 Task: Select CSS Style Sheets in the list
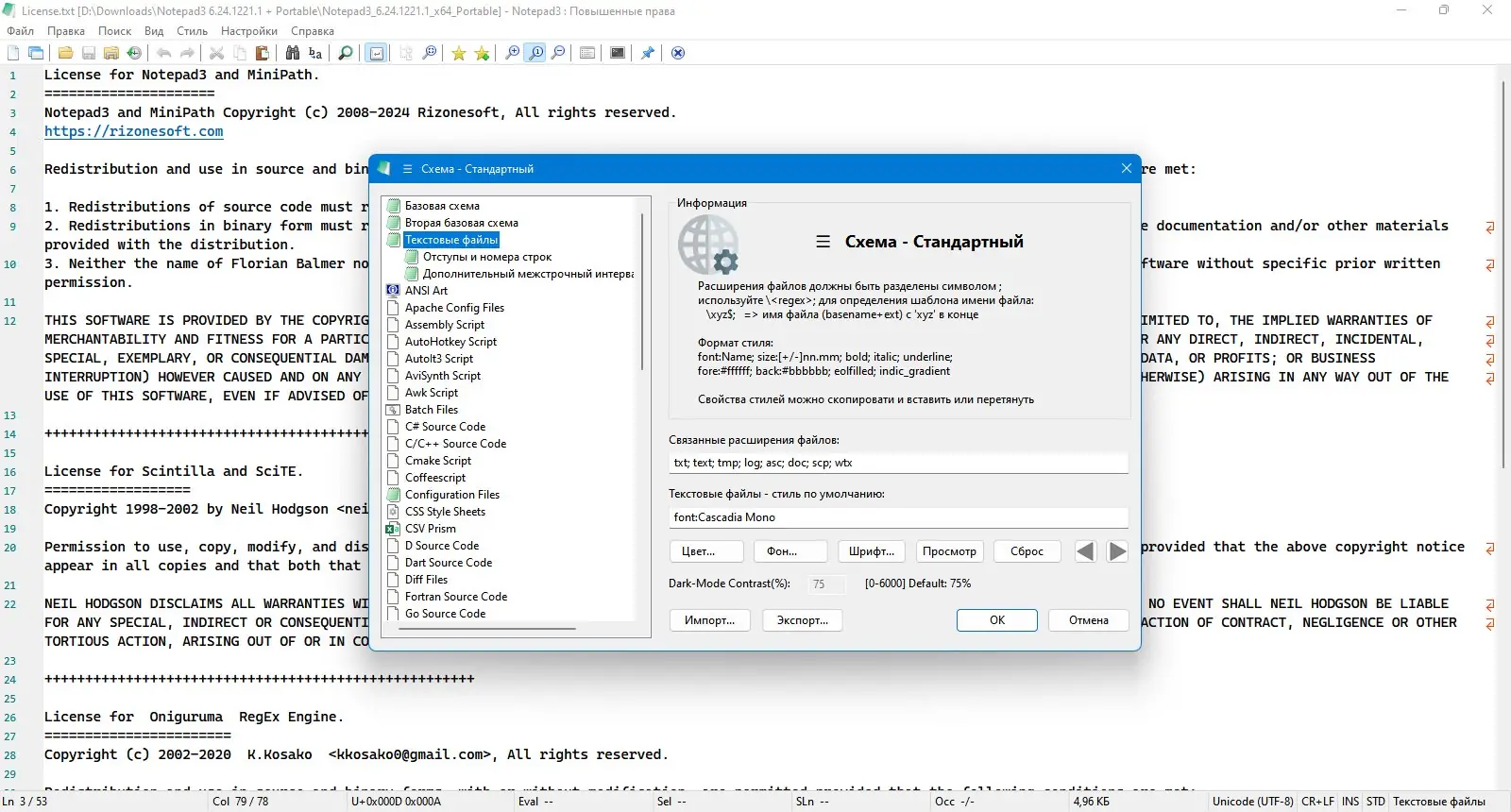pyautogui.click(x=445, y=512)
